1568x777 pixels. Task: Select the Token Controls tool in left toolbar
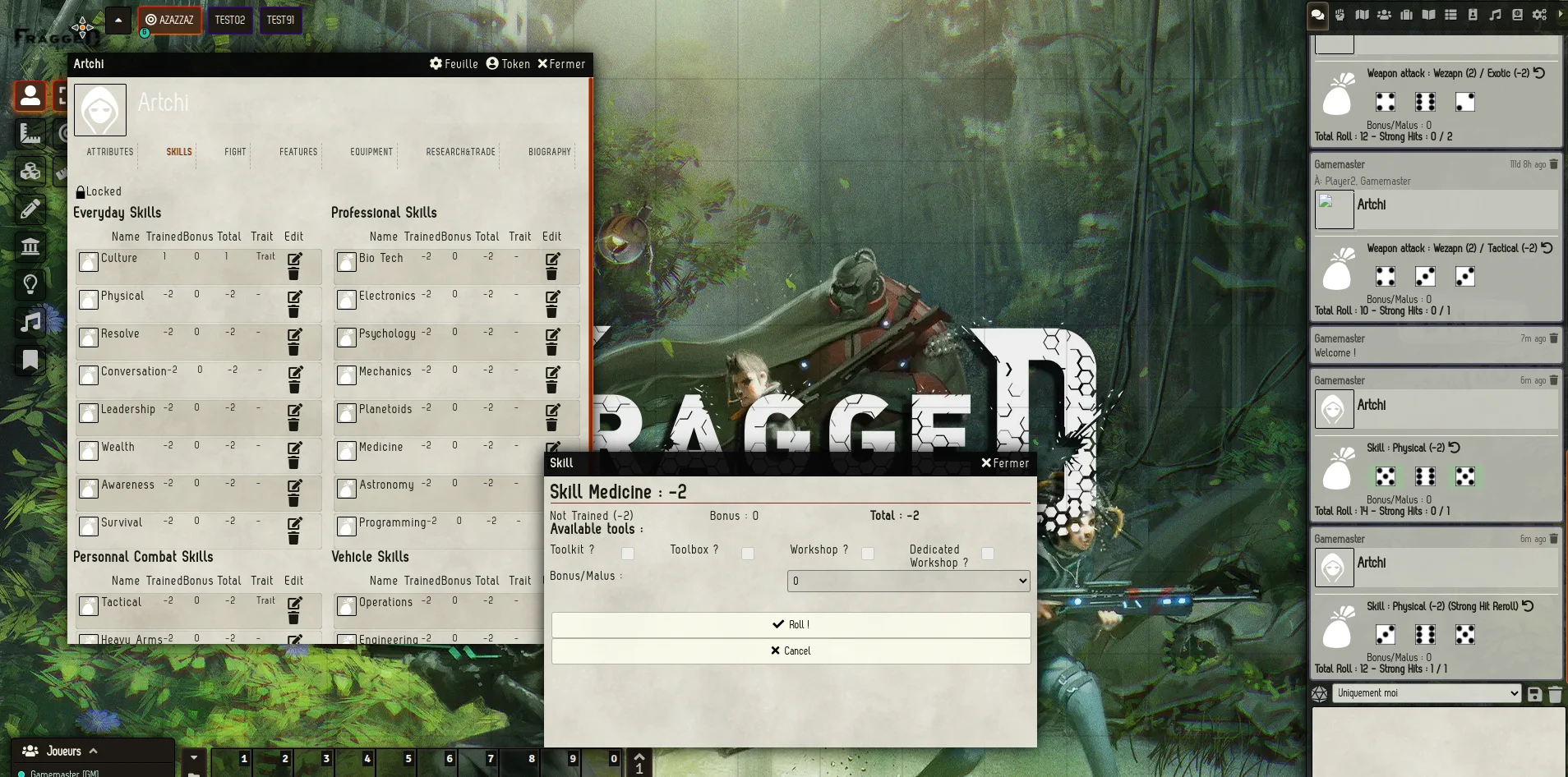tap(30, 96)
